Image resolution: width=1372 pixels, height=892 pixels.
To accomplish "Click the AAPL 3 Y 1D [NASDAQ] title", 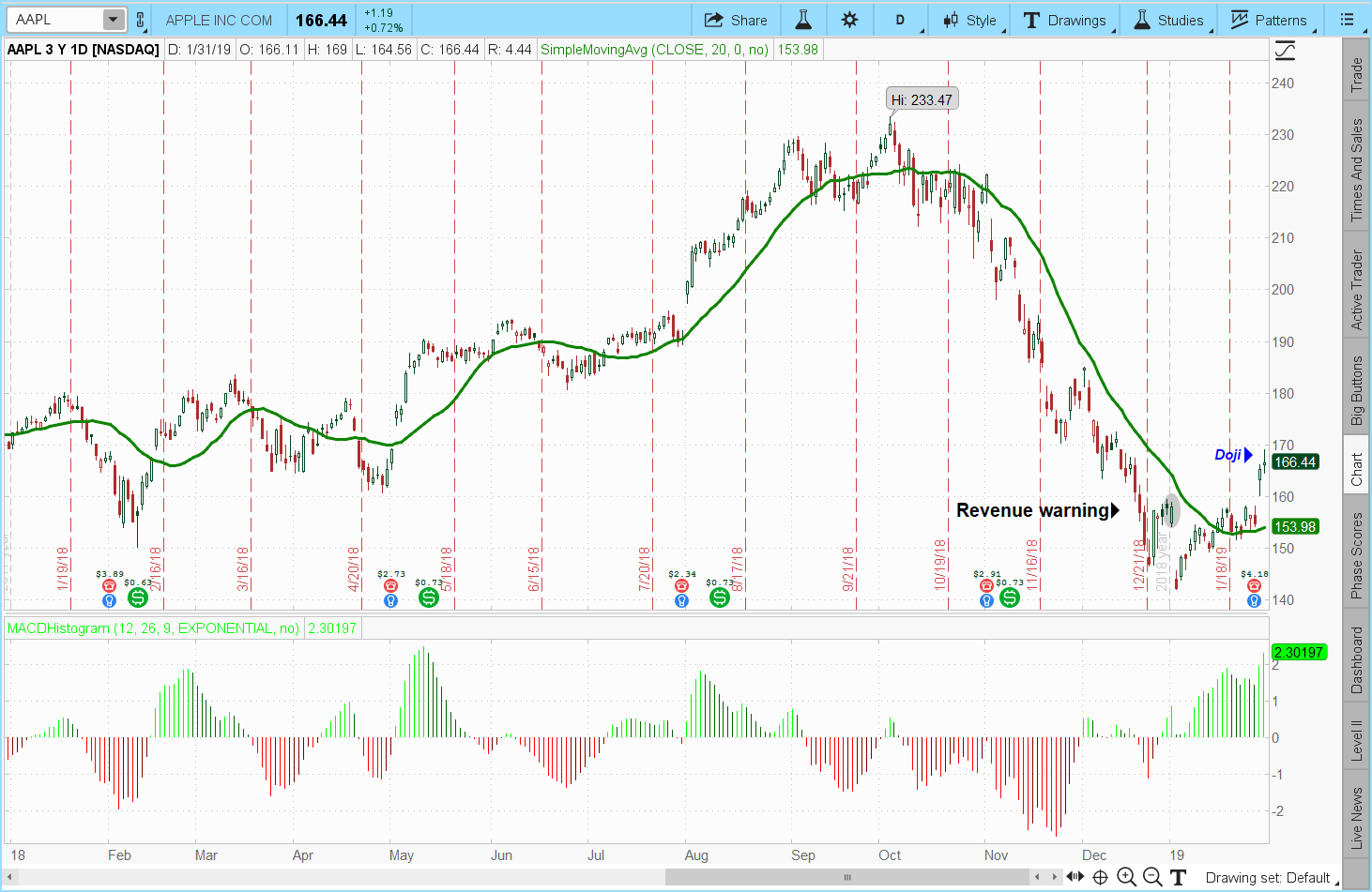I will coord(84,50).
